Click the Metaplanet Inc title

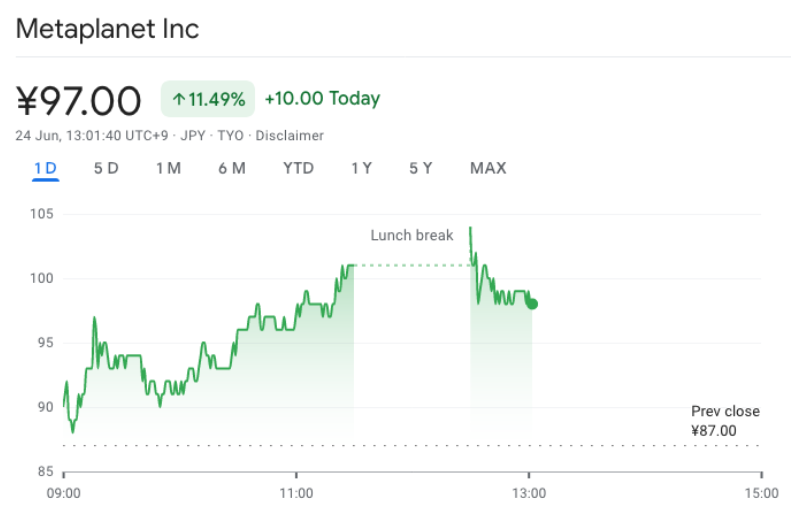pos(107,29)
